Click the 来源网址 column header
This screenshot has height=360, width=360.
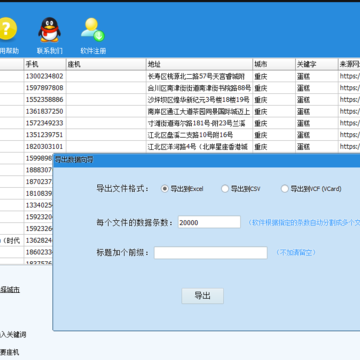(x=349, y=64)
